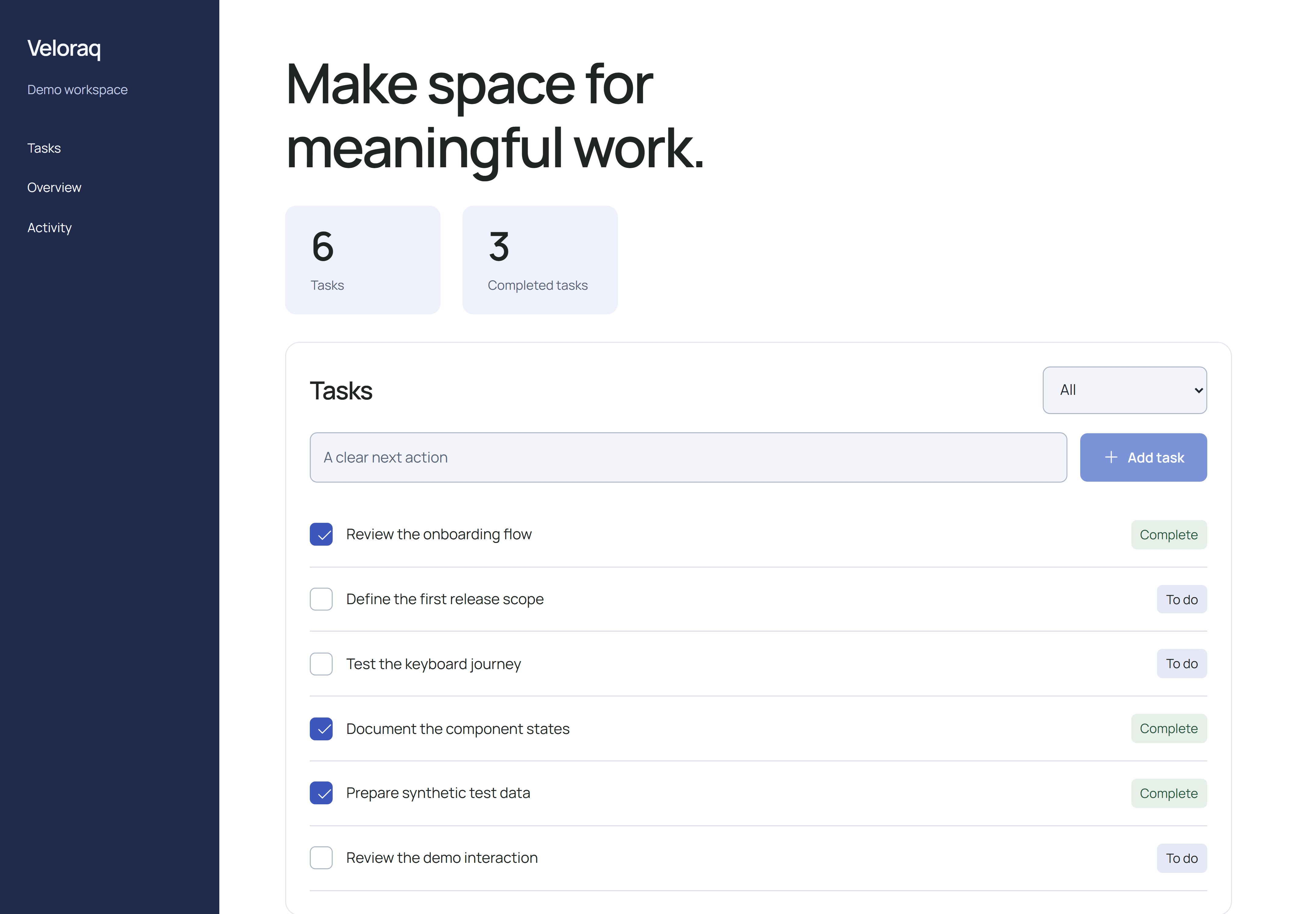Click the Tasks section heading

(341, 391)
